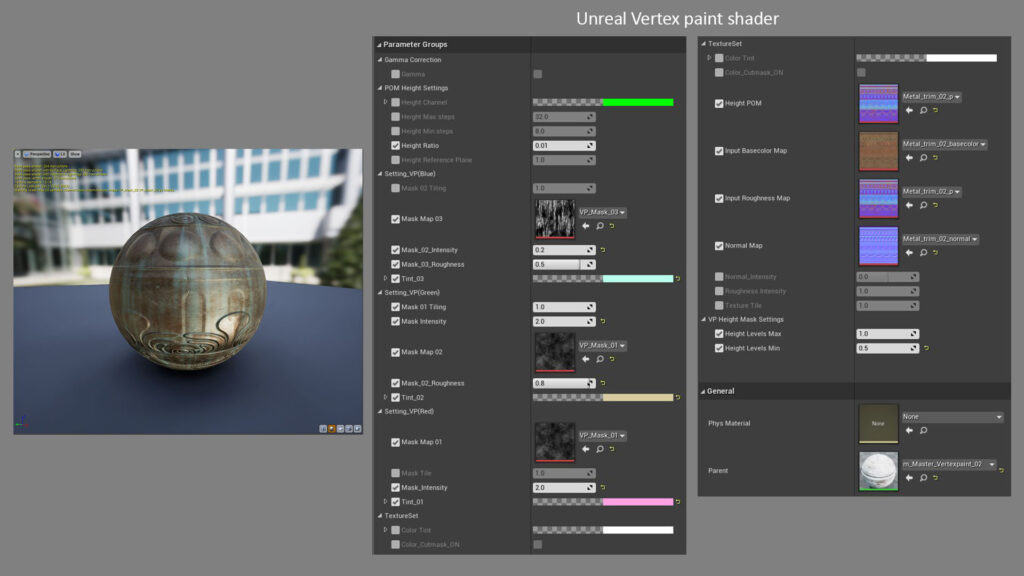
Task: Collapse Setting_VP(Red) group
Action: (x=380, y=412)
